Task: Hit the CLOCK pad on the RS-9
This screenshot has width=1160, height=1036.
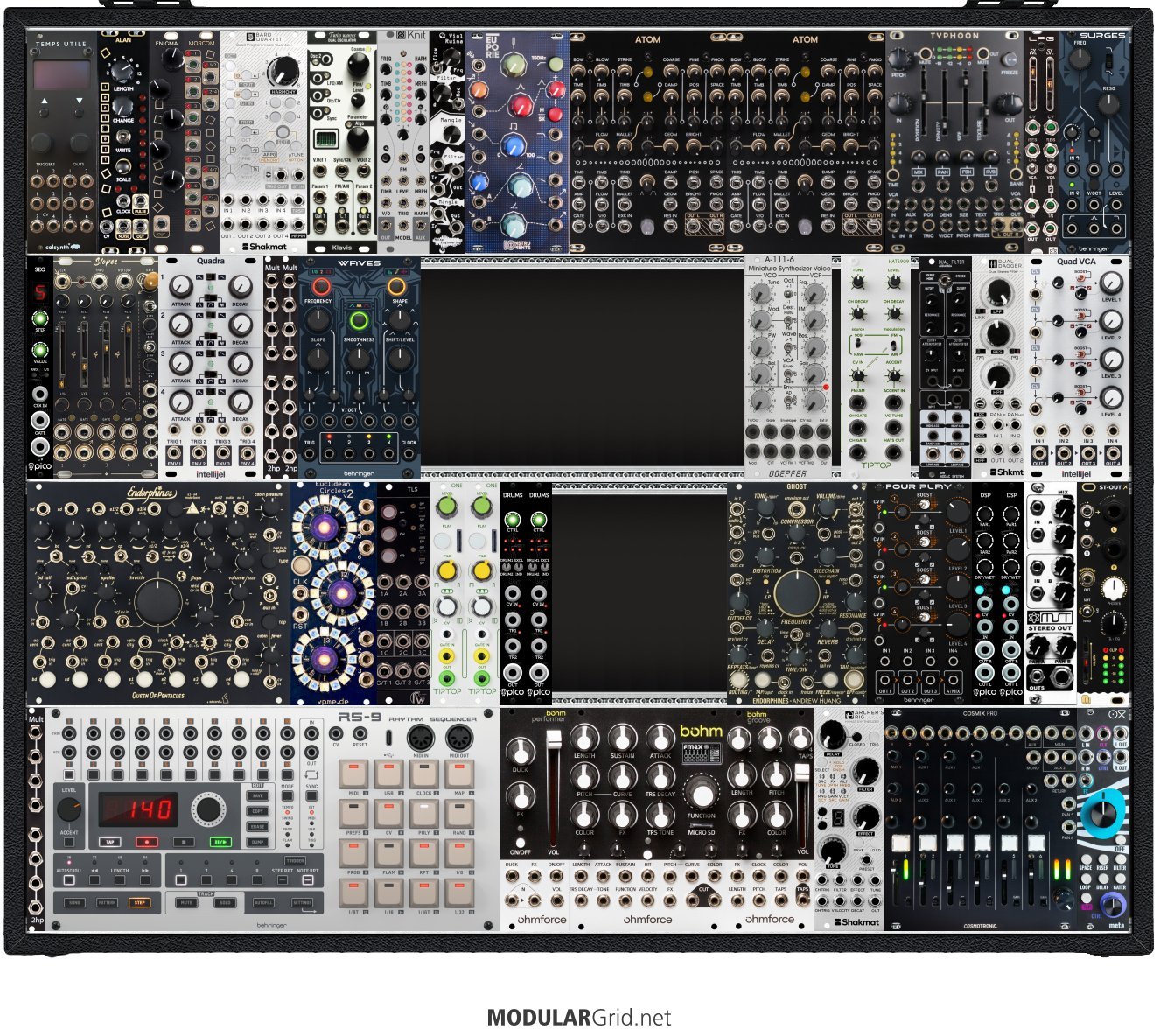Action: point(423,773)
